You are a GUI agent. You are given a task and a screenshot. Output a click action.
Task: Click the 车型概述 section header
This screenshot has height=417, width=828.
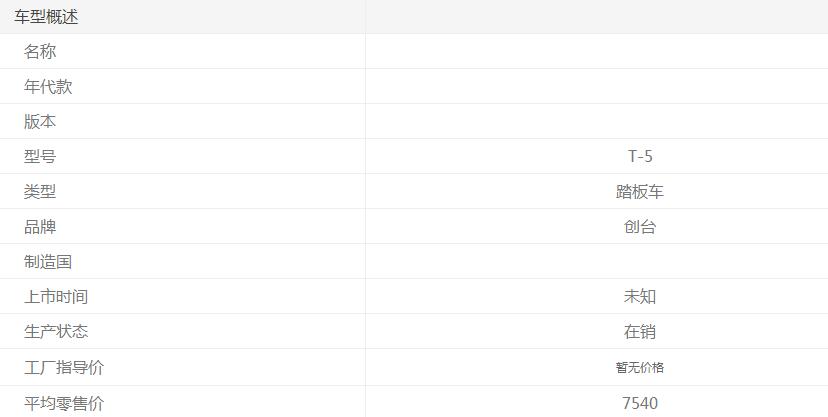click(x=46, y=17)
